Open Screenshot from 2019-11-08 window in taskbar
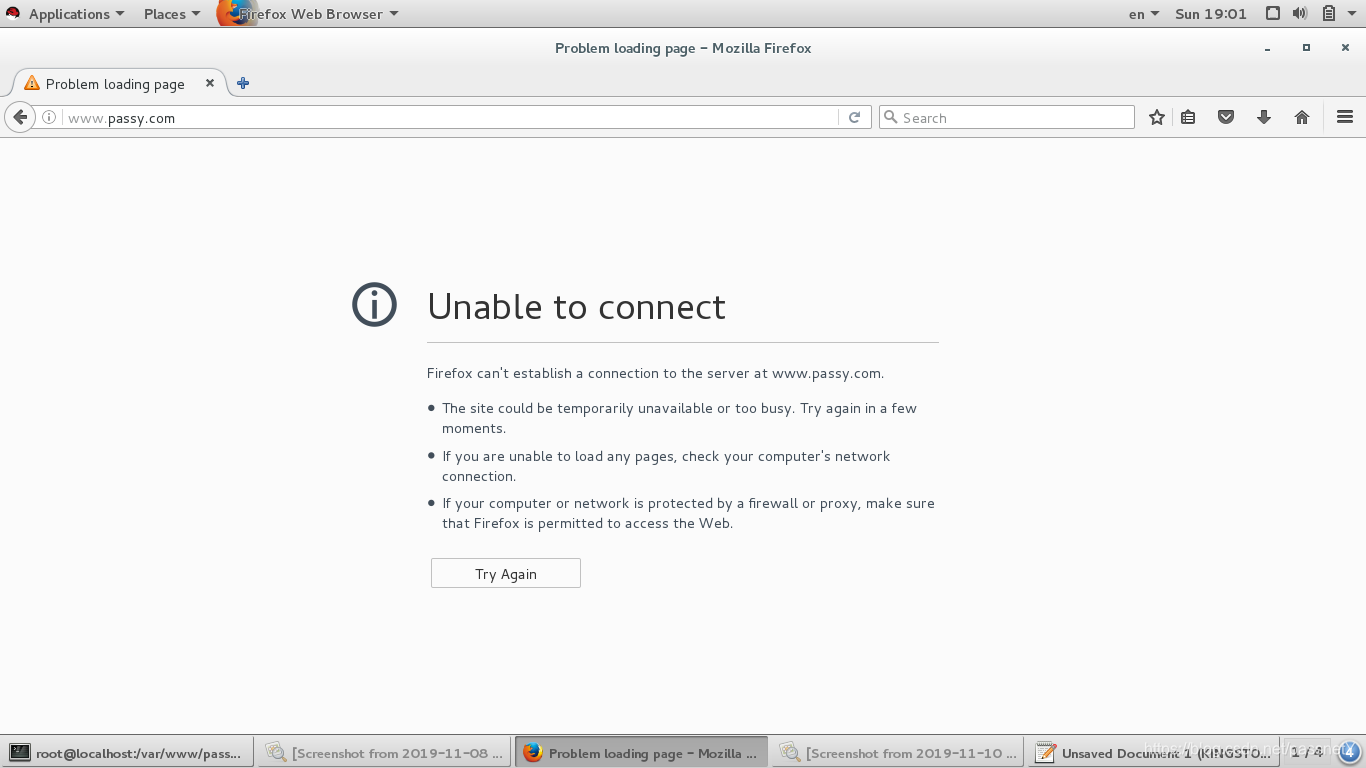This screenshot has height=768, width=1366. point(384,753)
